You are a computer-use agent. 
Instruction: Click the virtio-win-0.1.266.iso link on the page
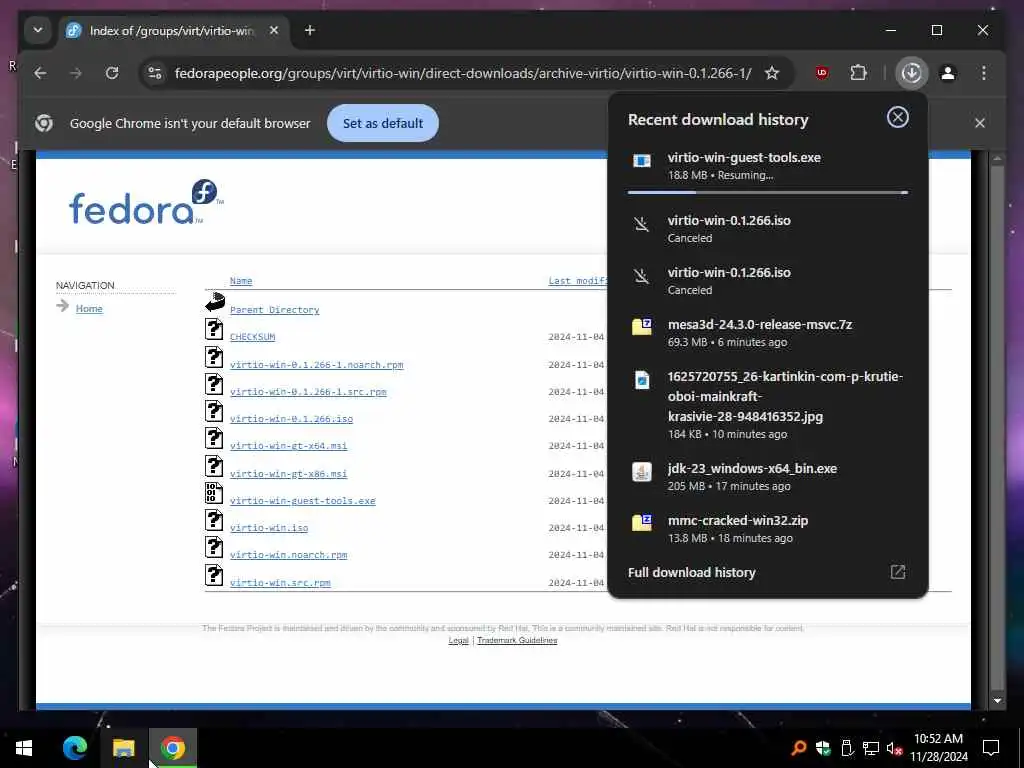coord(291,419)
